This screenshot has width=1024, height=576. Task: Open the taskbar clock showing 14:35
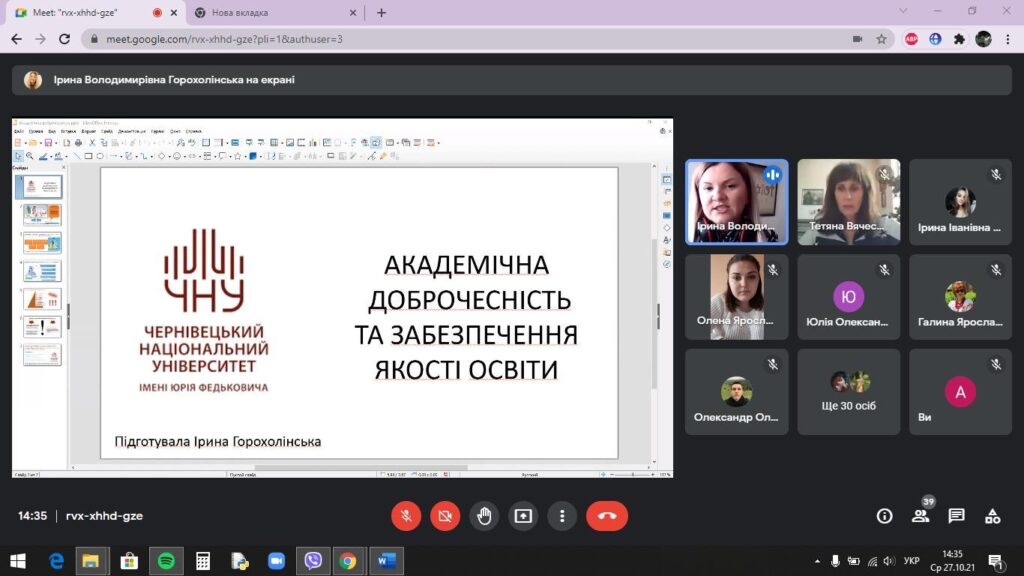(952, 561)
